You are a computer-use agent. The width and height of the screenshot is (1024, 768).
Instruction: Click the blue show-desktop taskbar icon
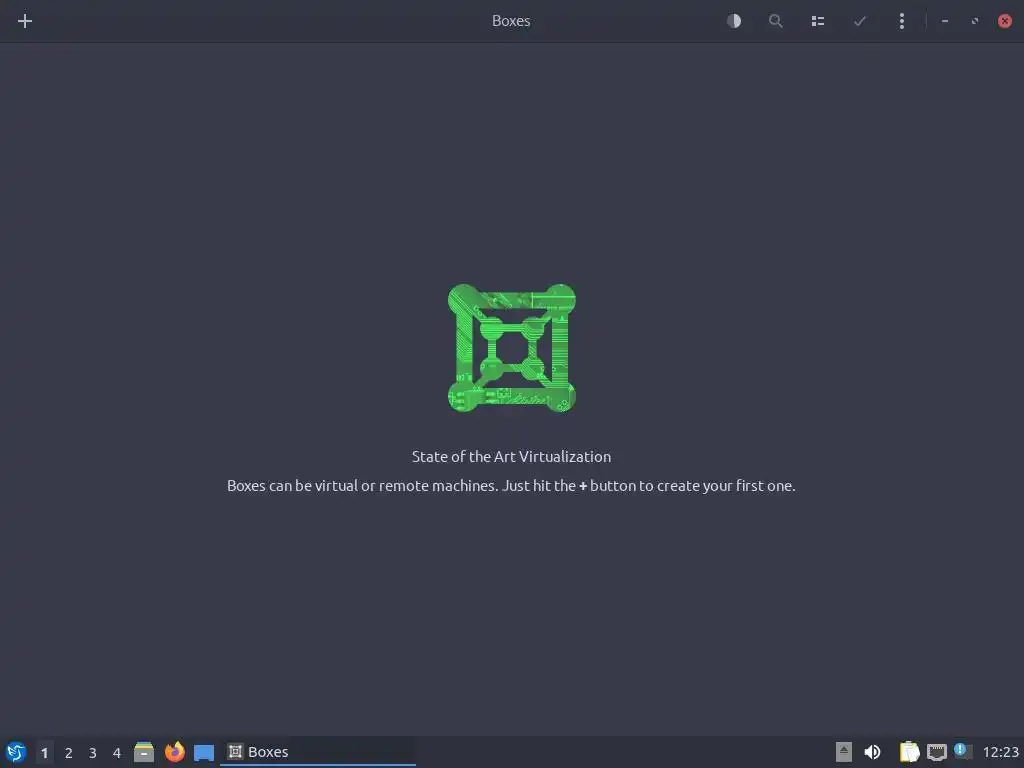coord(204,752)
